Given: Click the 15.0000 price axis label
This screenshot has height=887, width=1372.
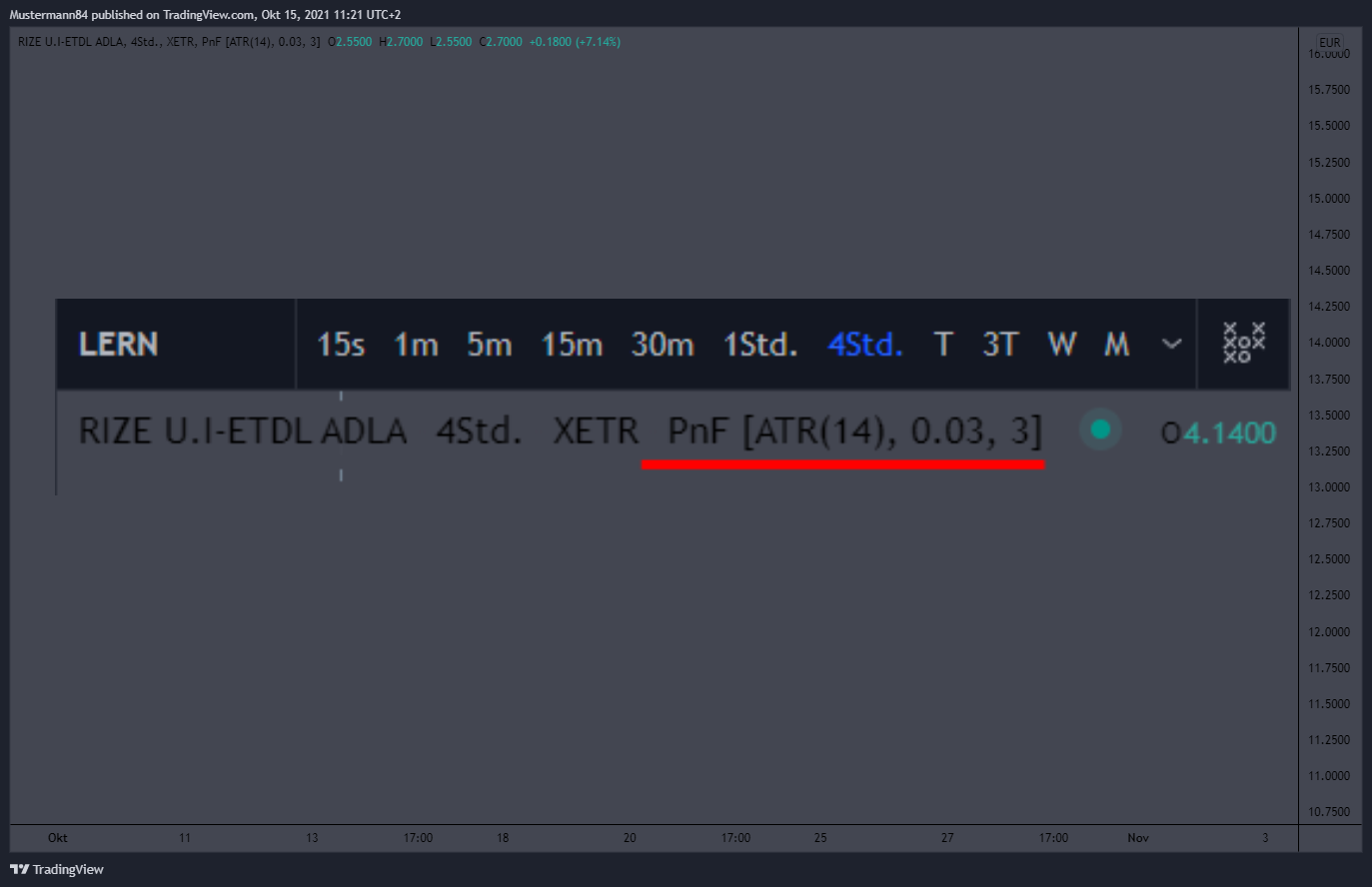Looking at the screenshot, I should point(1329,198).
